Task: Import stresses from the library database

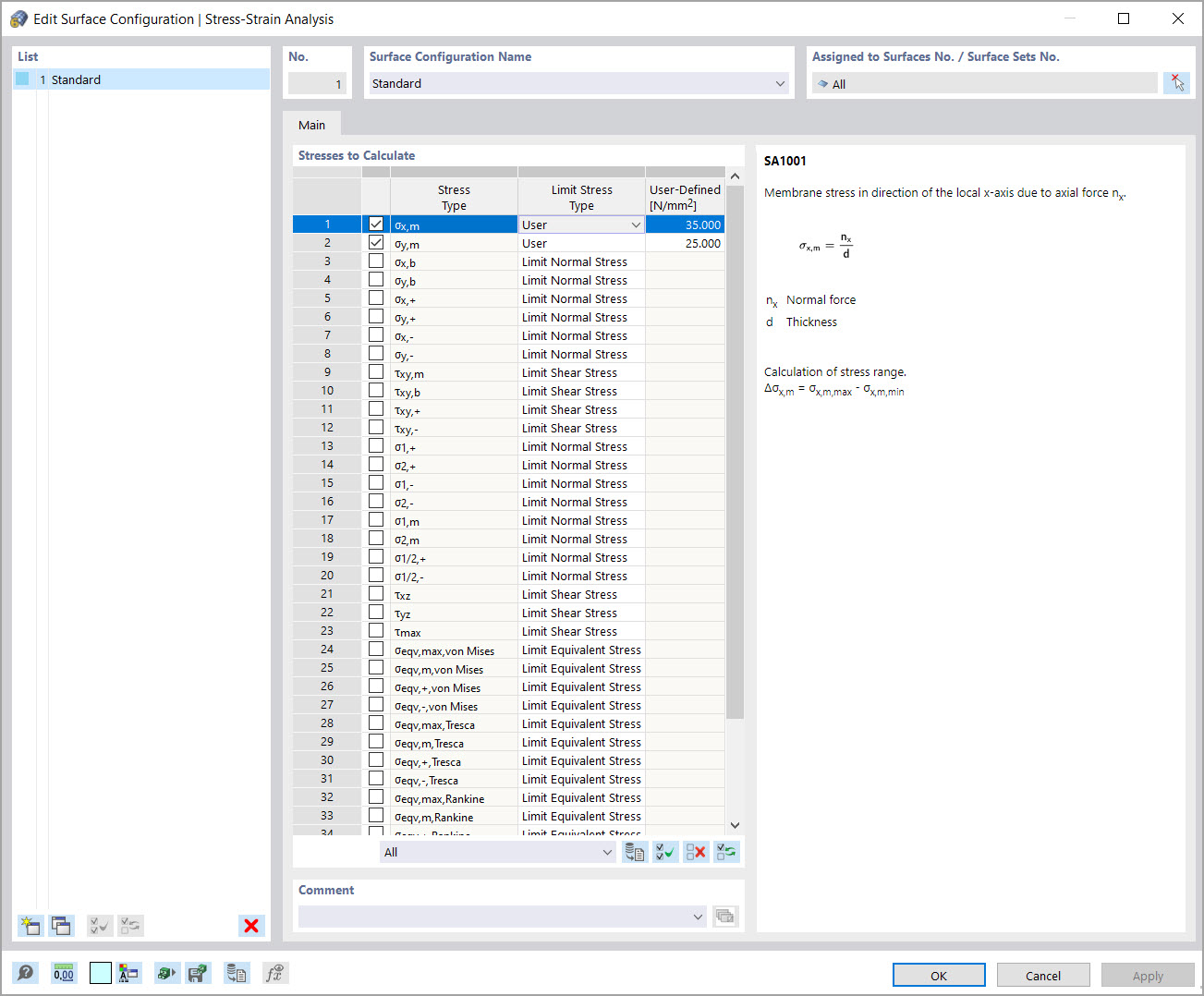Action: 635,851
